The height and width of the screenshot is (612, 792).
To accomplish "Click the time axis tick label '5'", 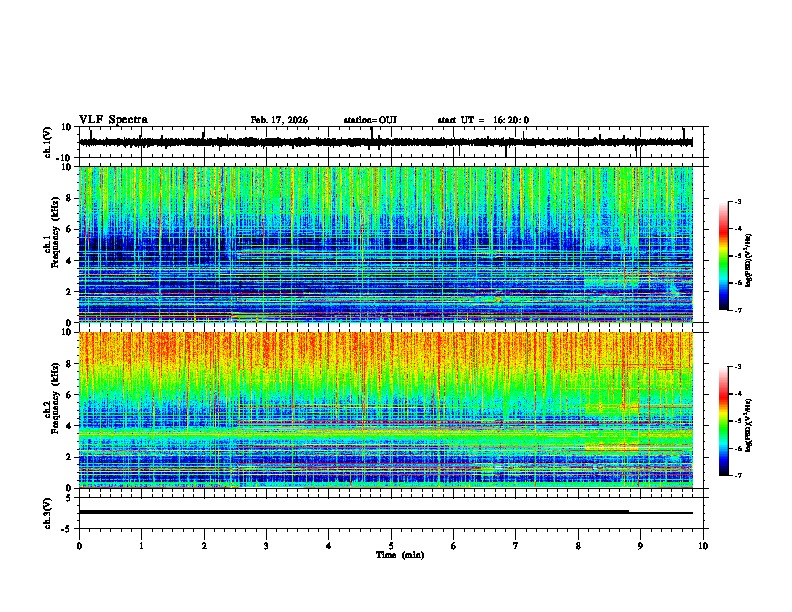I will point(391,546).
